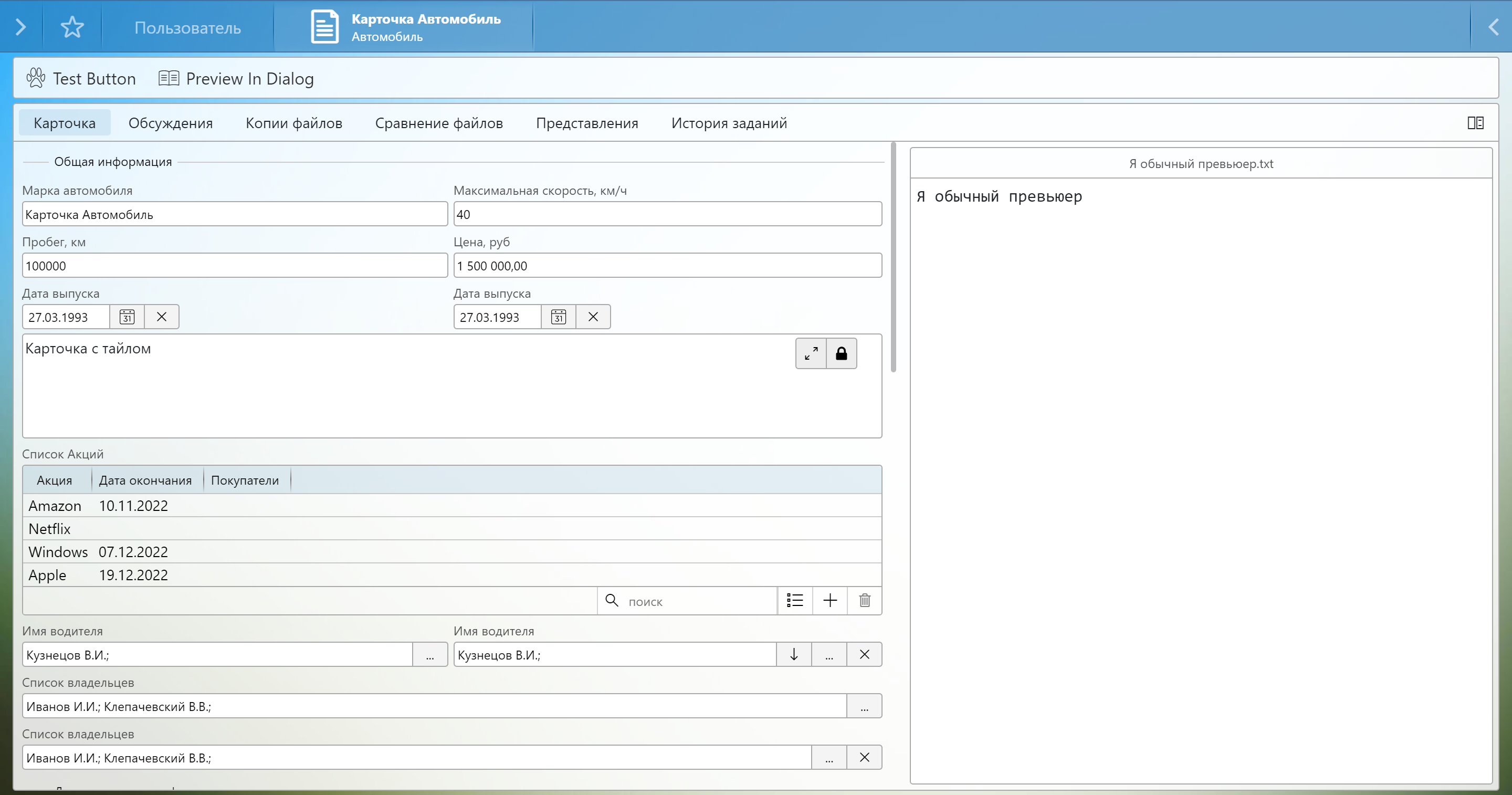This screenshot has width=1512, height=795.
Task: Expand the Карточка с тайлом text area
Action: [x=811, y=353]
